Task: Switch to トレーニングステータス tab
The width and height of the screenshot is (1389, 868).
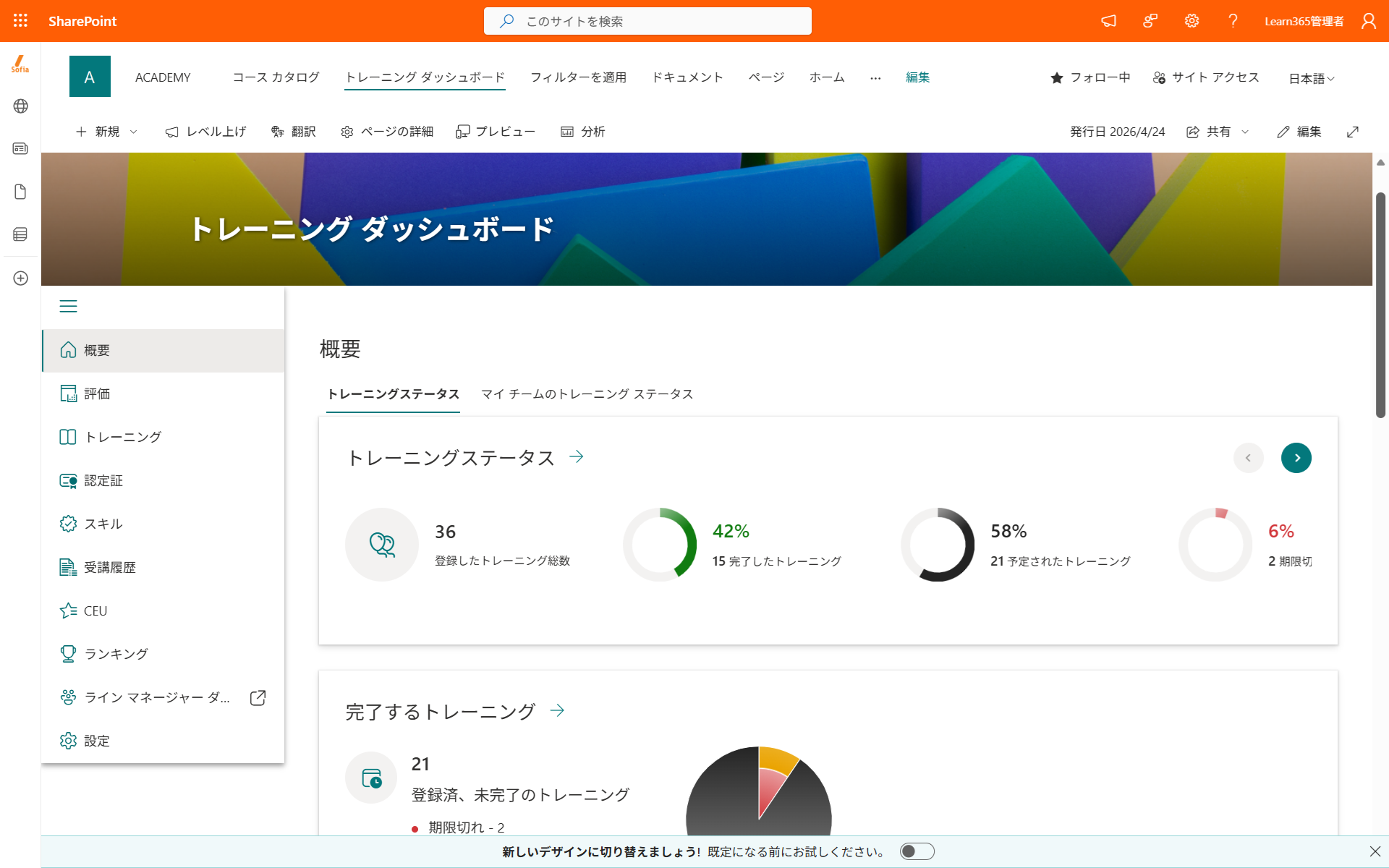Action: coord(393,394)
